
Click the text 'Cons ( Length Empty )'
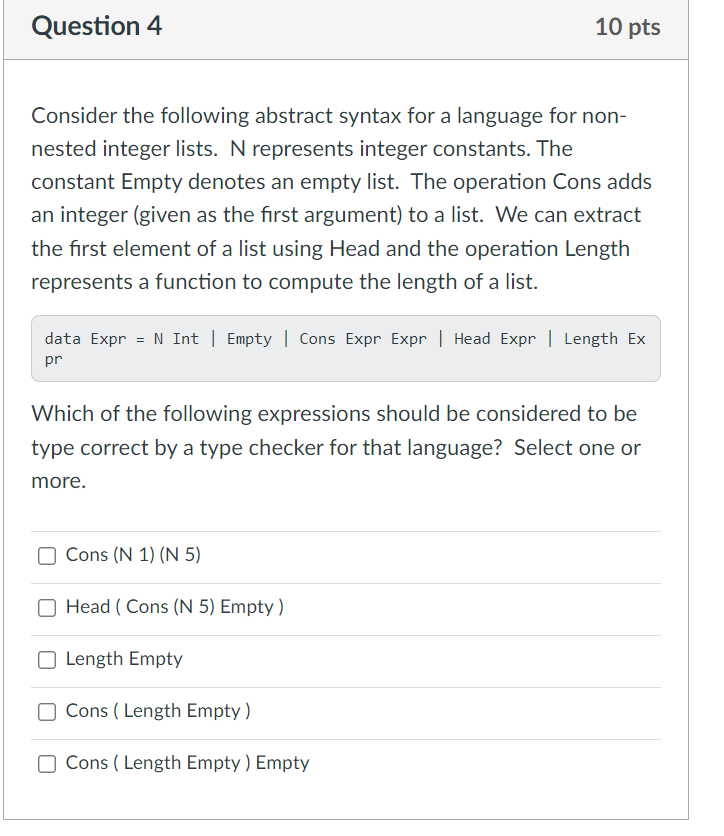pos(158,711)
